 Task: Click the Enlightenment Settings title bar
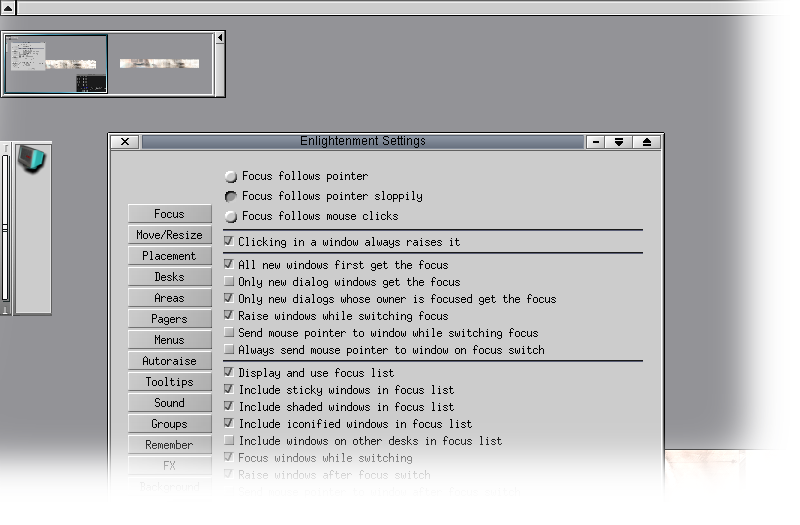click(363, 141)
